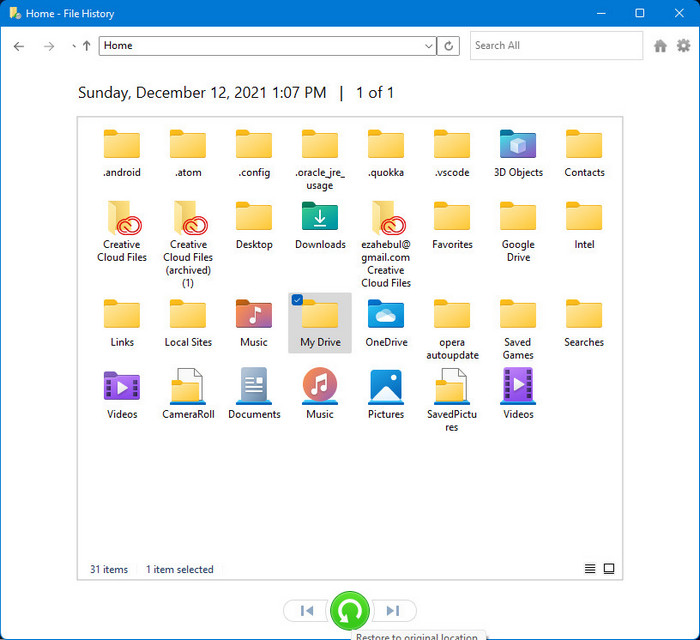Select the Pictures library

click(386, 394)
